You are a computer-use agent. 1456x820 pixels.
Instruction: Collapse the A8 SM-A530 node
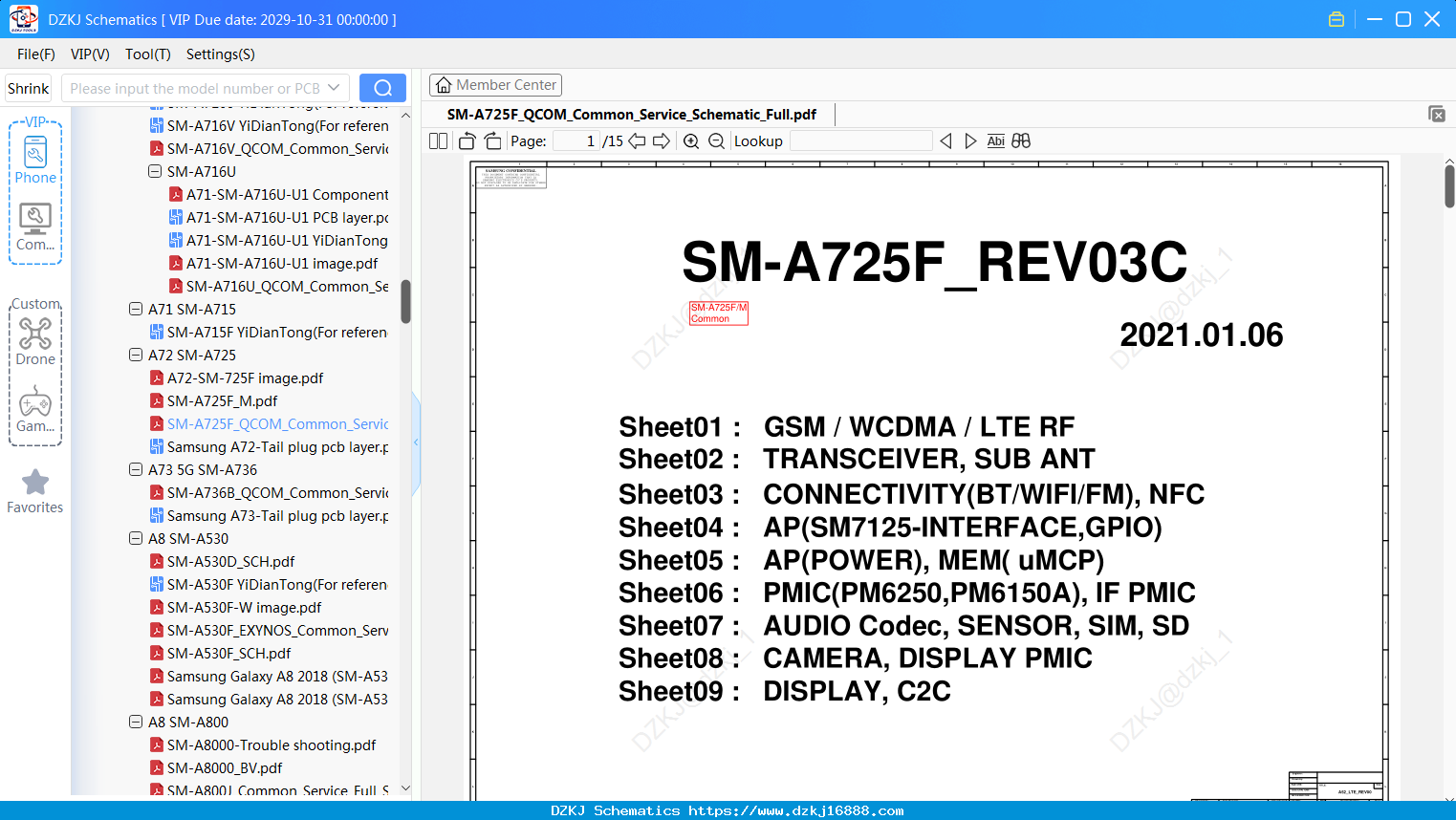coord(136,539)
